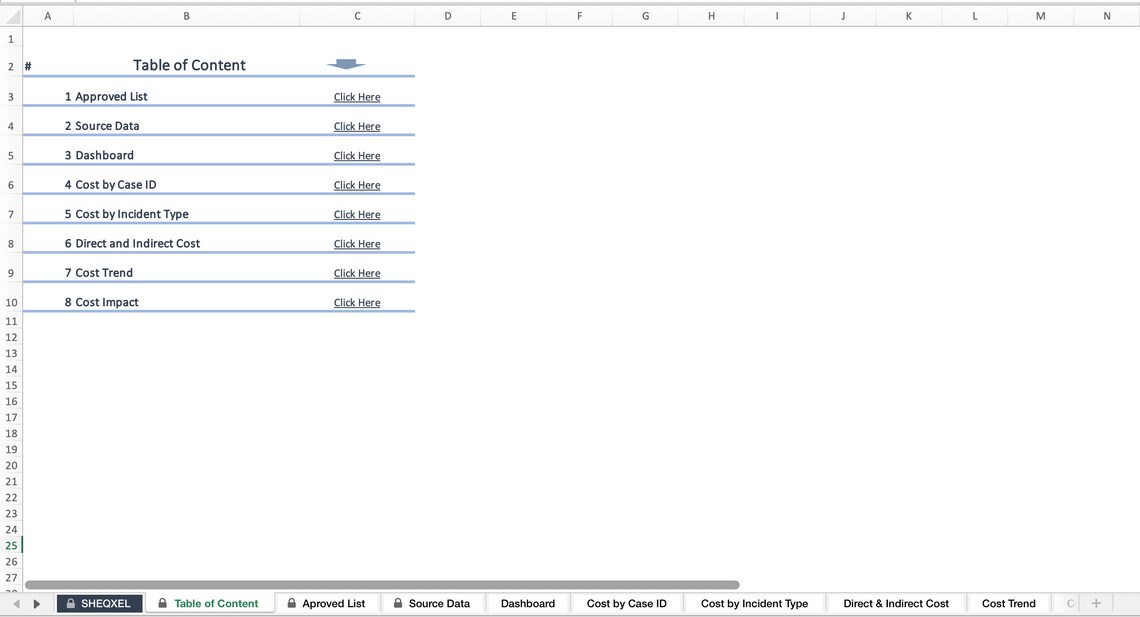Click the horizontal scrollbar at the bottom
The height and width of the screenshot is (617, 1140).
(380, 585)
